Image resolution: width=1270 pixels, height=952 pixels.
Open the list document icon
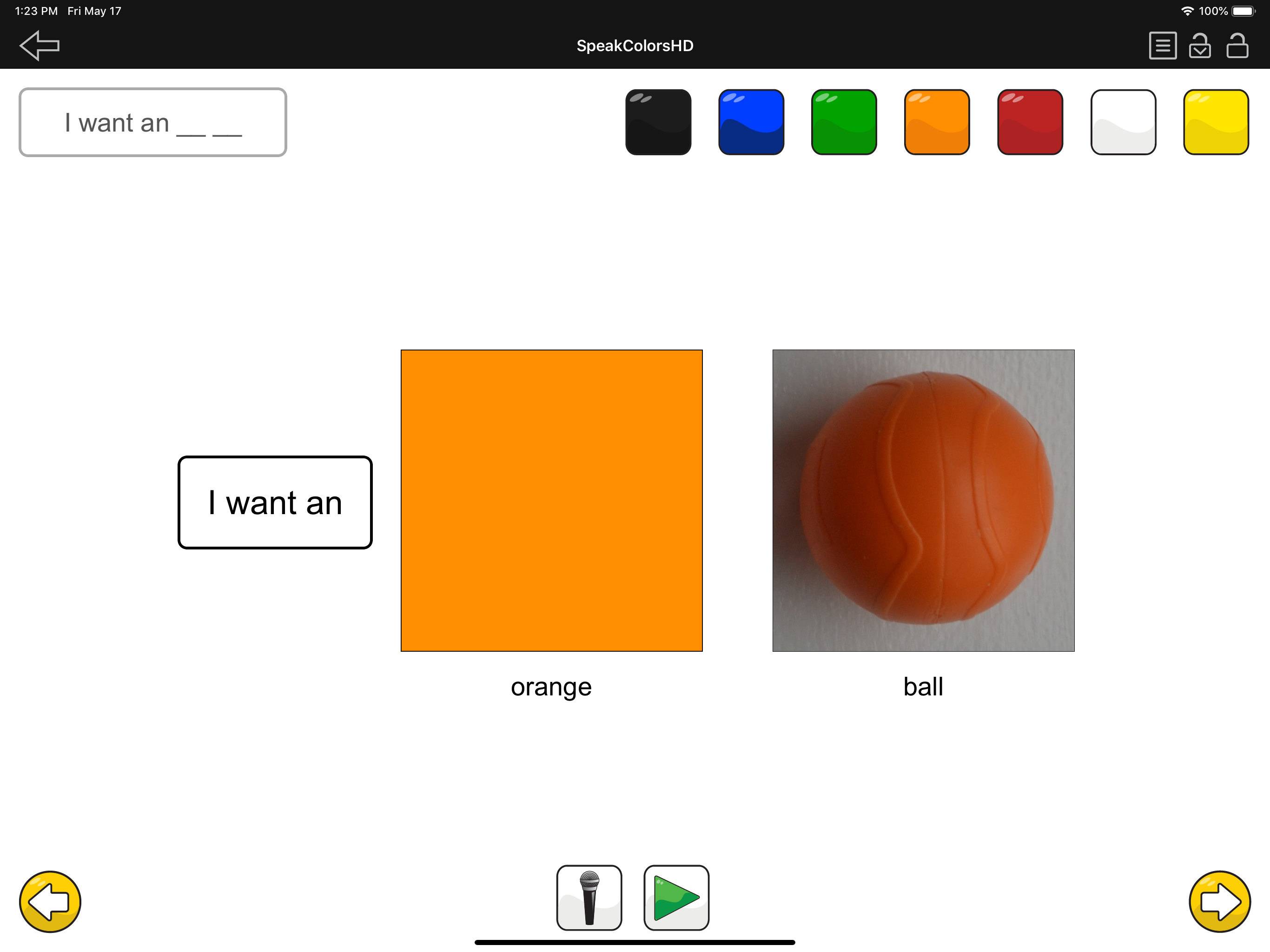(x=1162, y=46)
